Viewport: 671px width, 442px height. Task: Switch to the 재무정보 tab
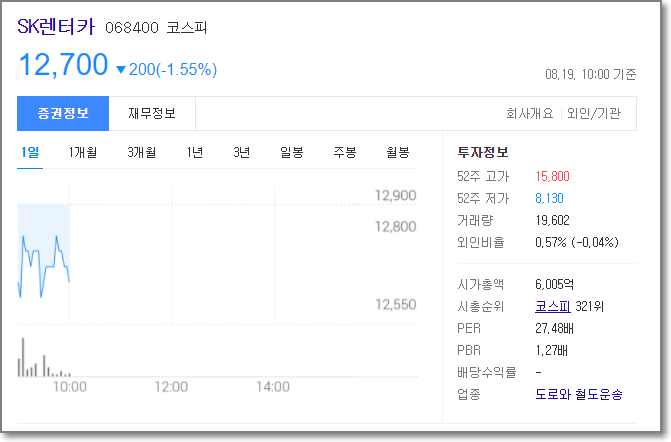152,113
